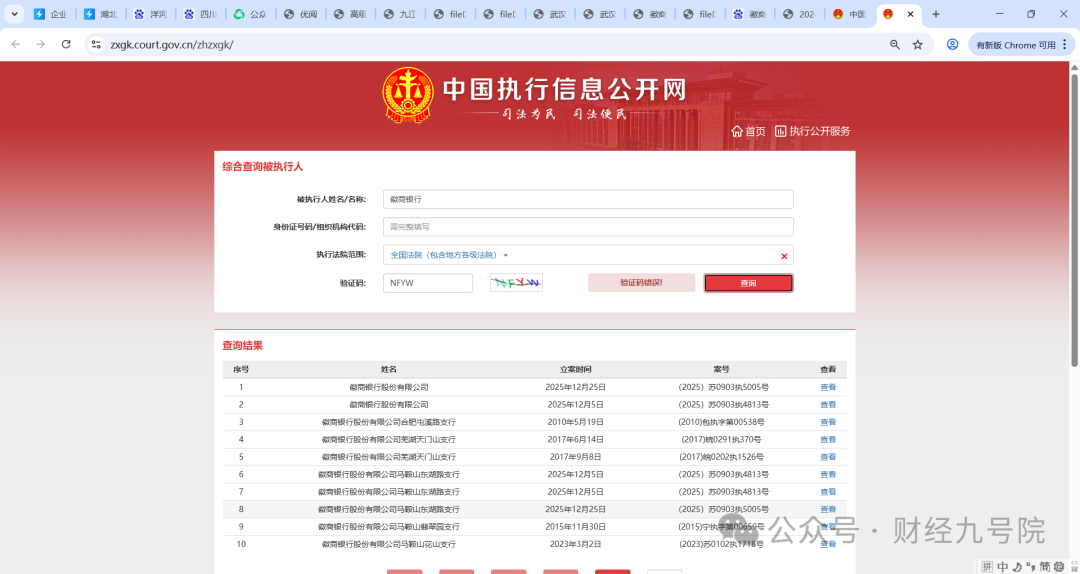This screenshot has width=1080, height=574.
Task: Open IME settings gear icon
Action: [x=1059, y=566]
